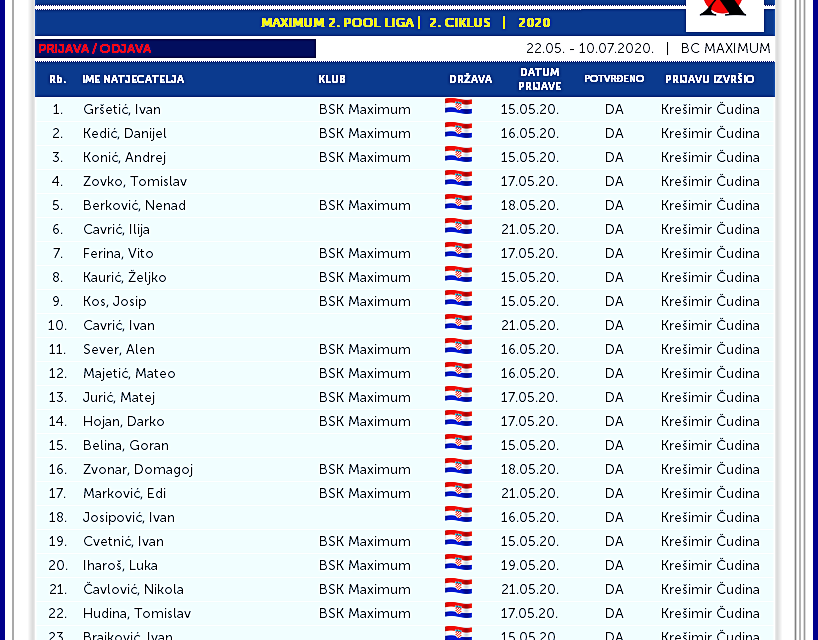The image size is (818, 640).
Task: Click the flag icon in Hojan, Darko row
Action: tap(458, 418)
